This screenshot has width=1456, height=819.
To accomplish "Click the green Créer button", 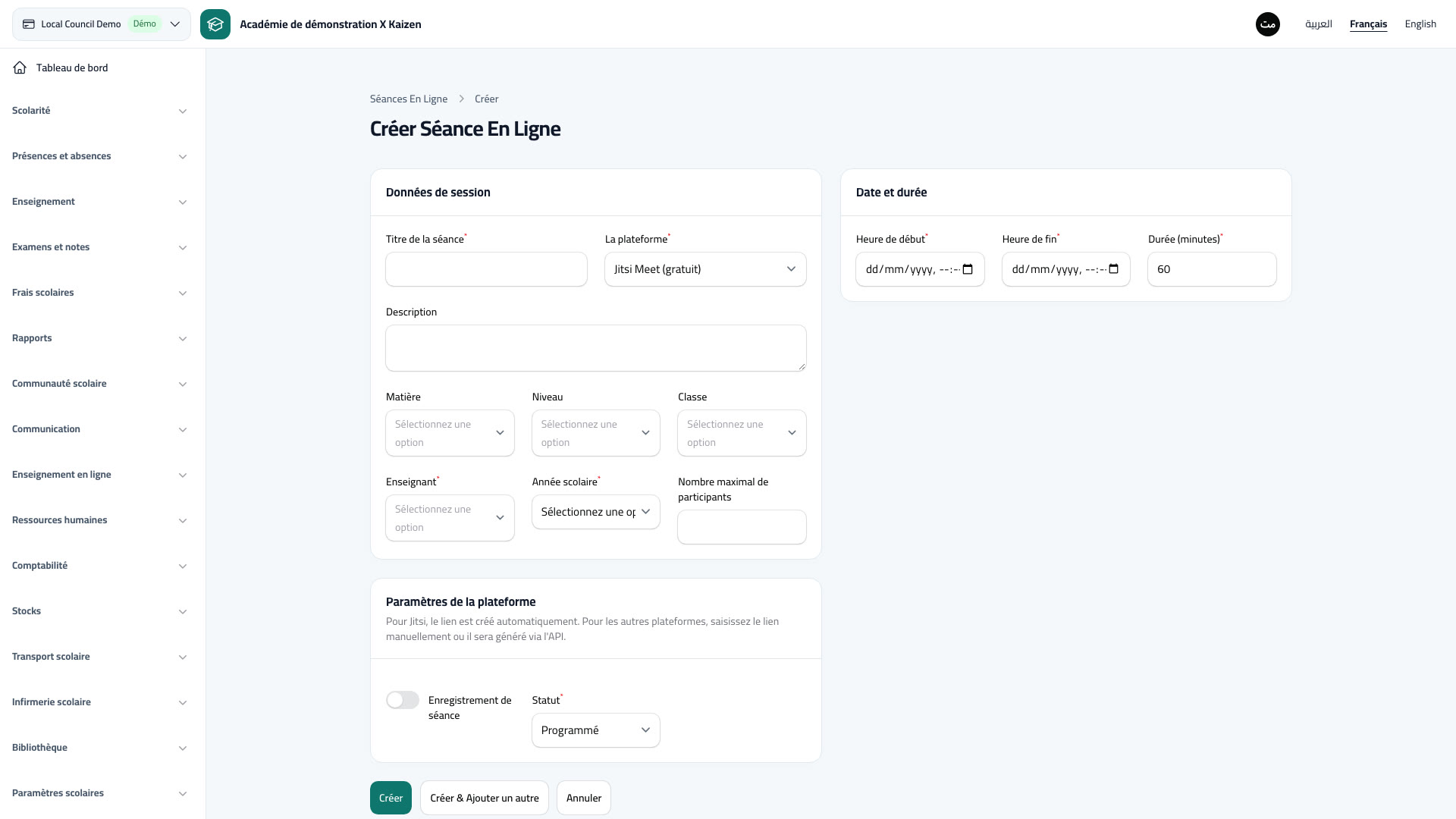I will tap(391, 798).
